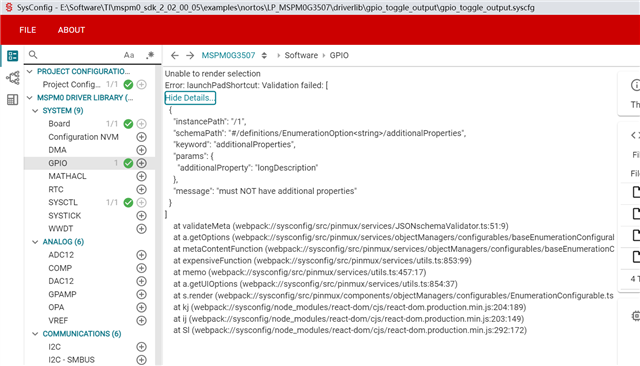
Task: Add a VREF instance
Action: click(141, 321)
